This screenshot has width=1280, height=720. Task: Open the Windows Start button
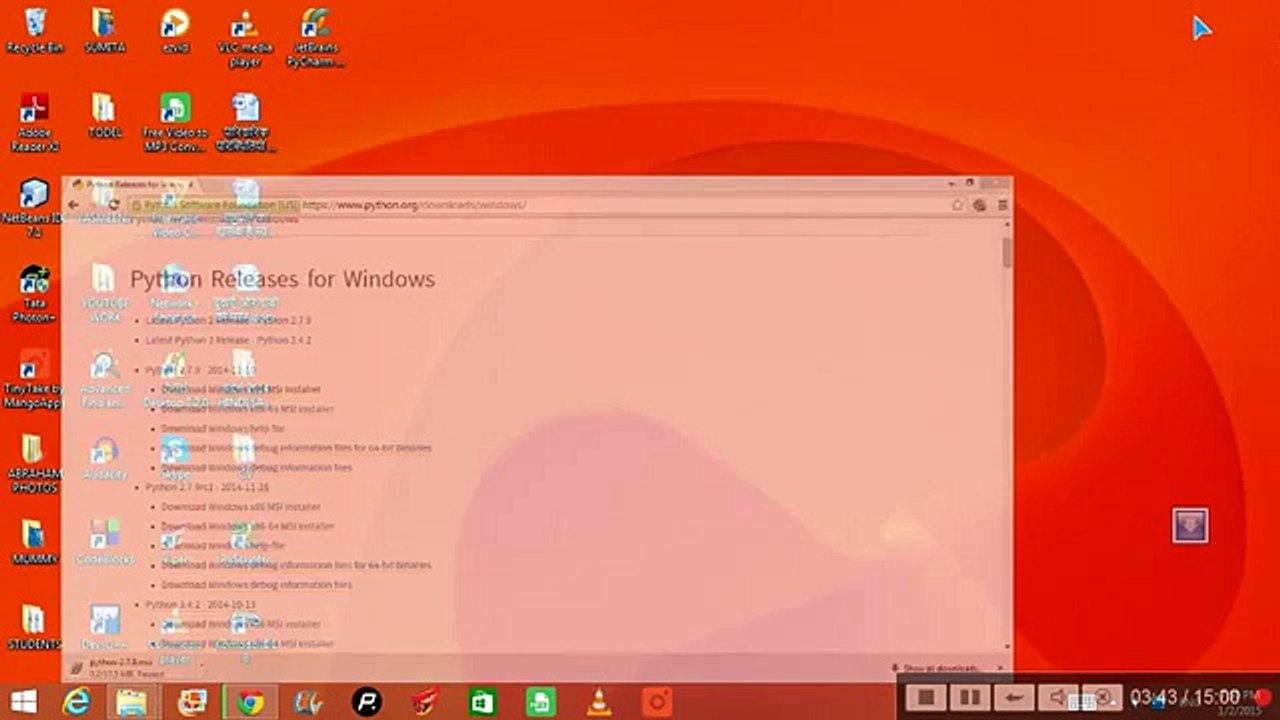tap(24, 702)
